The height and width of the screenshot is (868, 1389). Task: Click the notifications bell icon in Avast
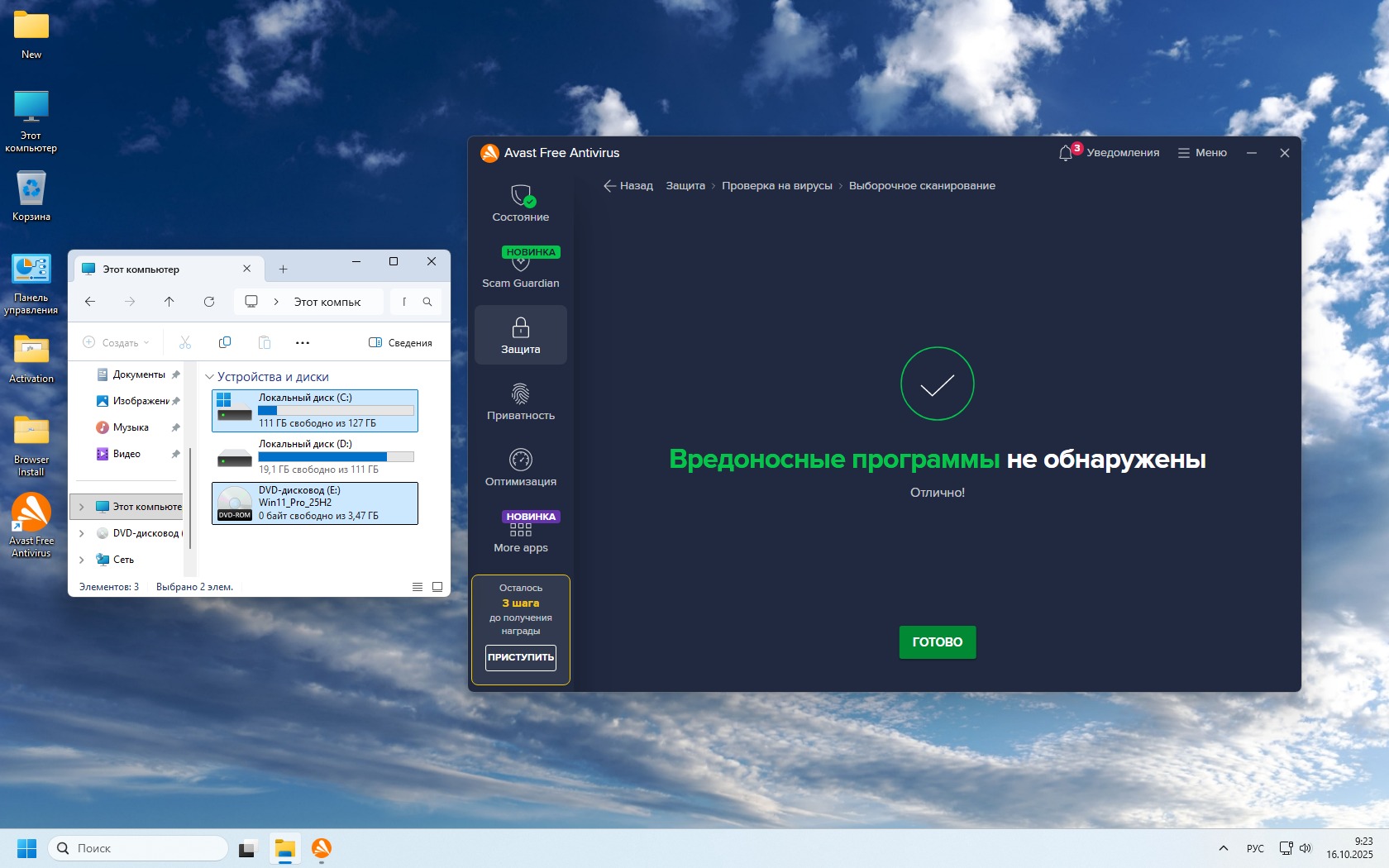pos(1066,153)
